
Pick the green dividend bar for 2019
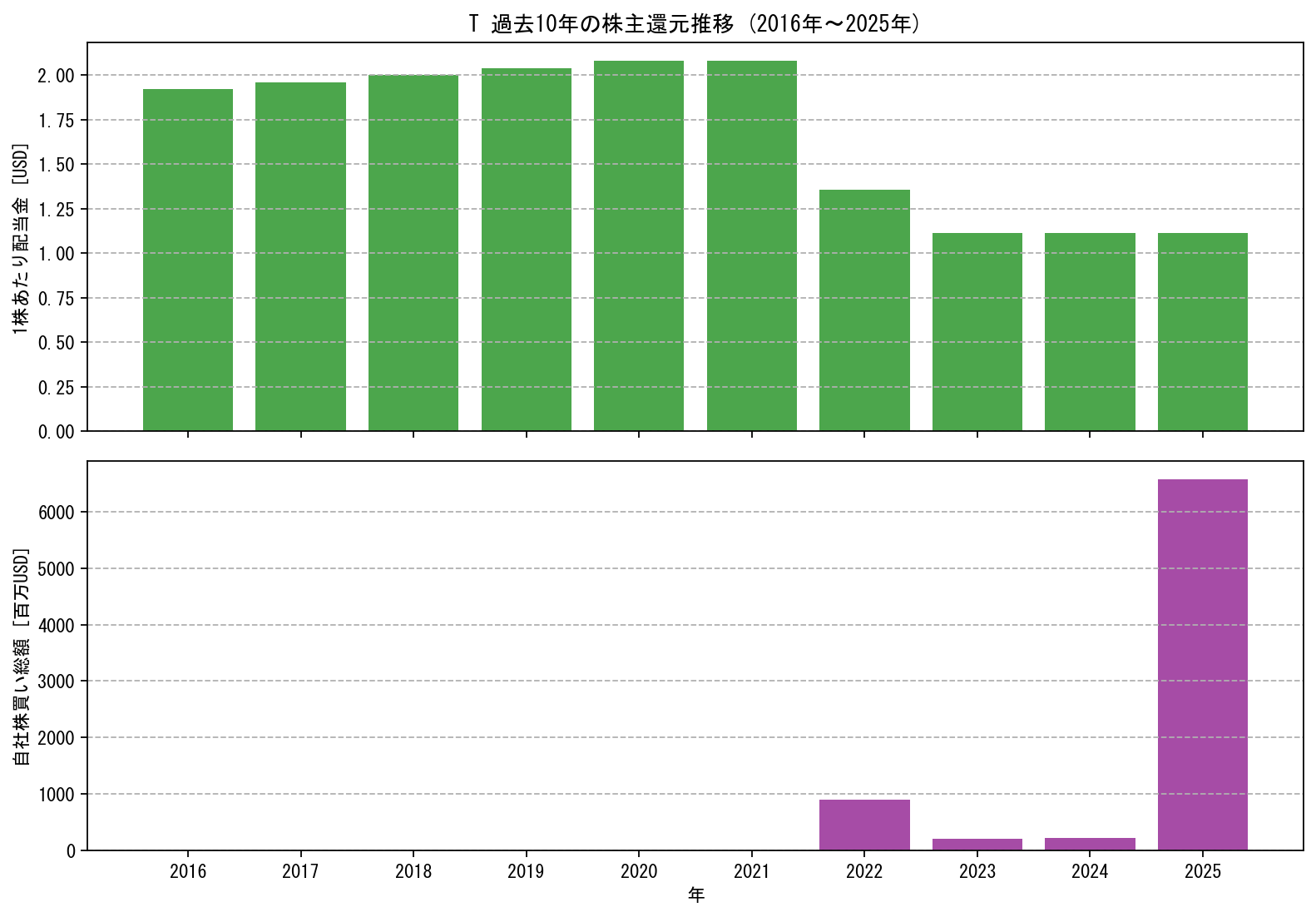click(527, 250)
